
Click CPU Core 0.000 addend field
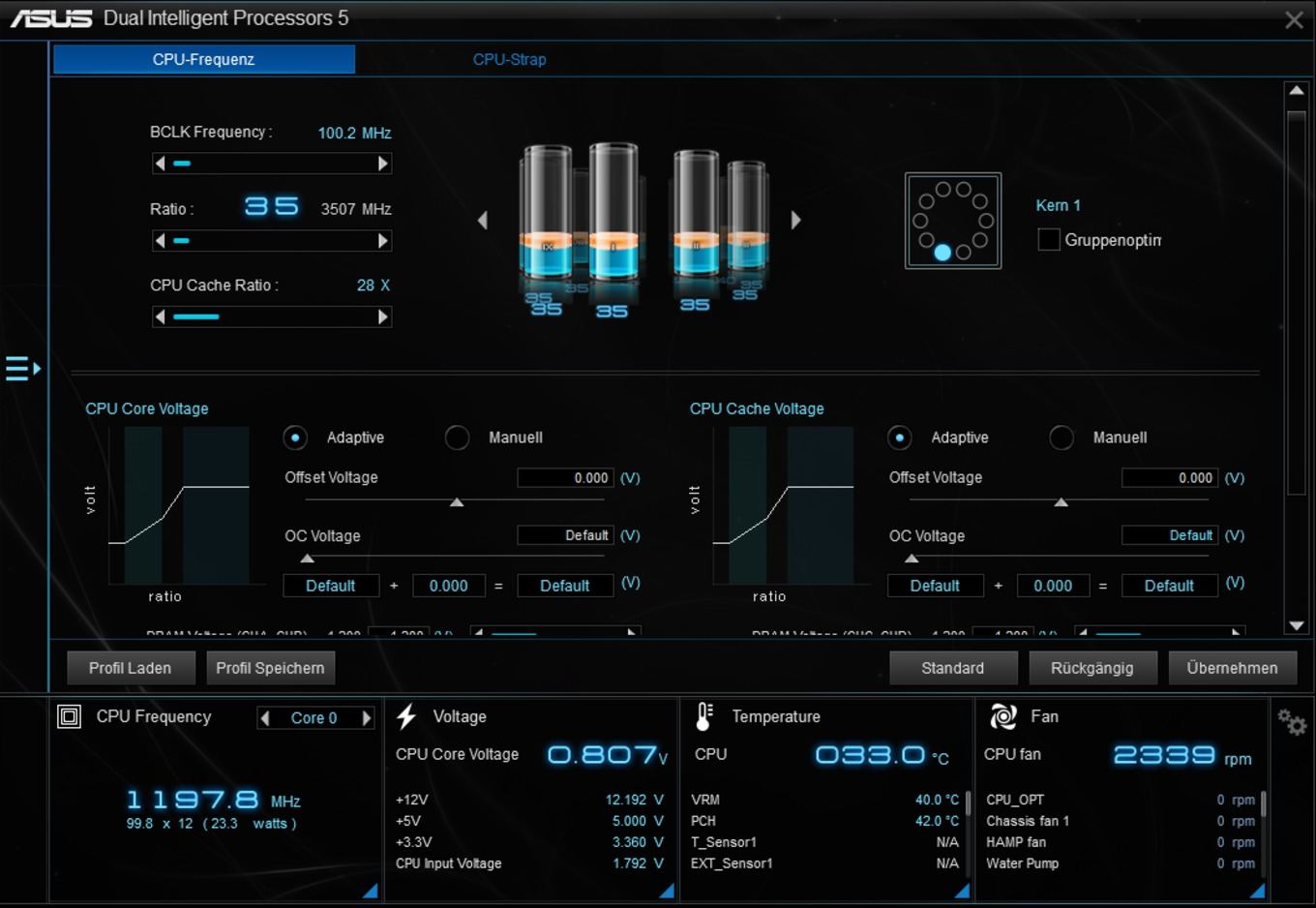(449, 586)
